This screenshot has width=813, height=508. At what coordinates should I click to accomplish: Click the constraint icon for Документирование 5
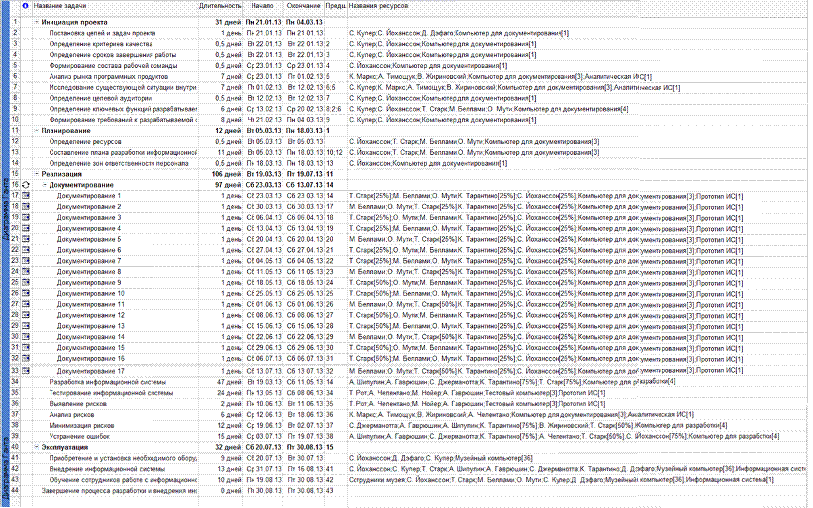click(x=26, y=239)
